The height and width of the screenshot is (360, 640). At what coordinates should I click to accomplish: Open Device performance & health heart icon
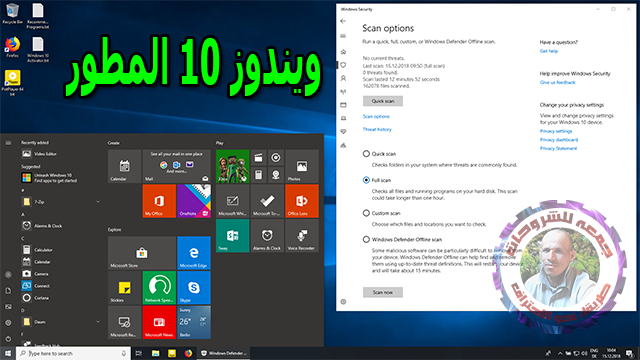click(343, 131)
